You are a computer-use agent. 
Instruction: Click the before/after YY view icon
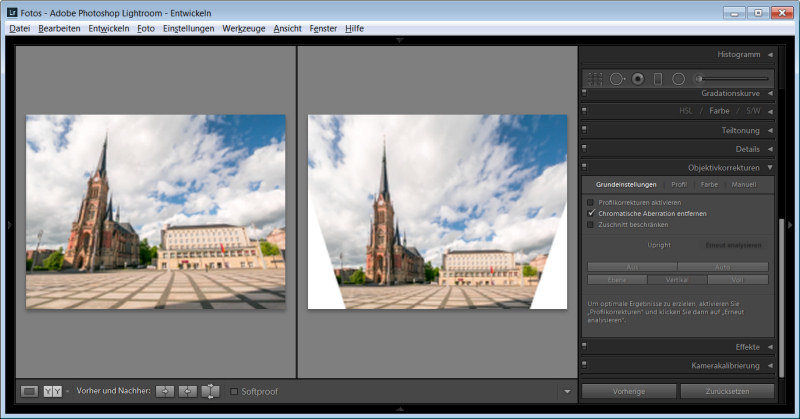pos(52,391)
